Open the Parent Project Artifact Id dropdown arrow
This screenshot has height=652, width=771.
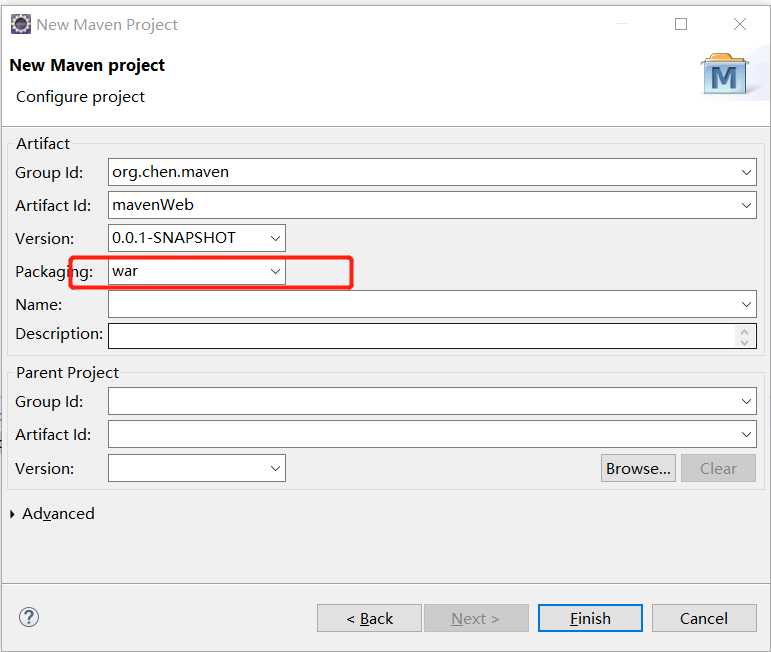(x=746, y=434)
